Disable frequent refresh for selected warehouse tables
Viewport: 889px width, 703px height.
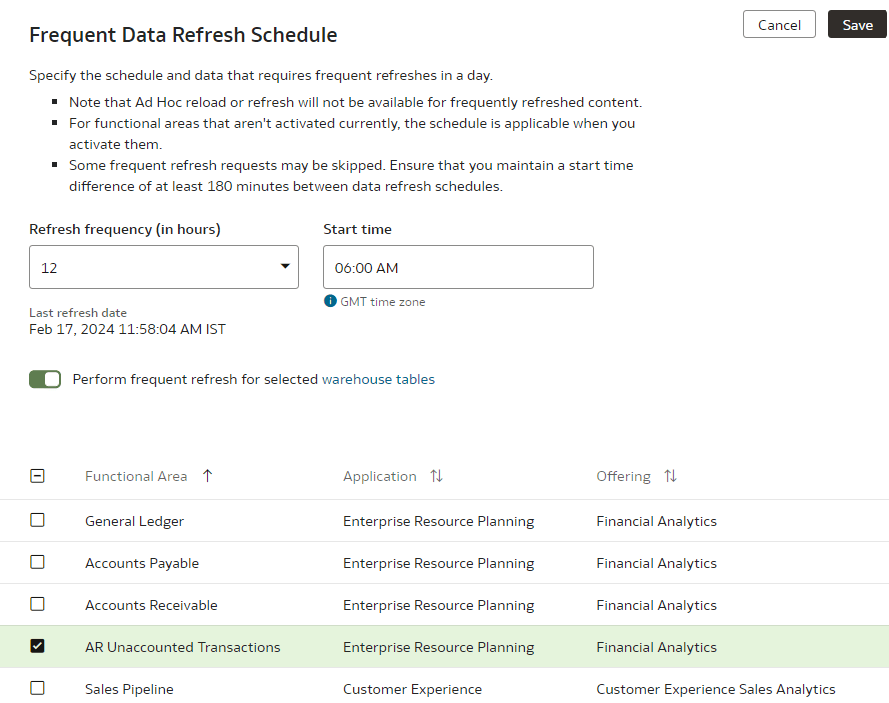(45, 379)
